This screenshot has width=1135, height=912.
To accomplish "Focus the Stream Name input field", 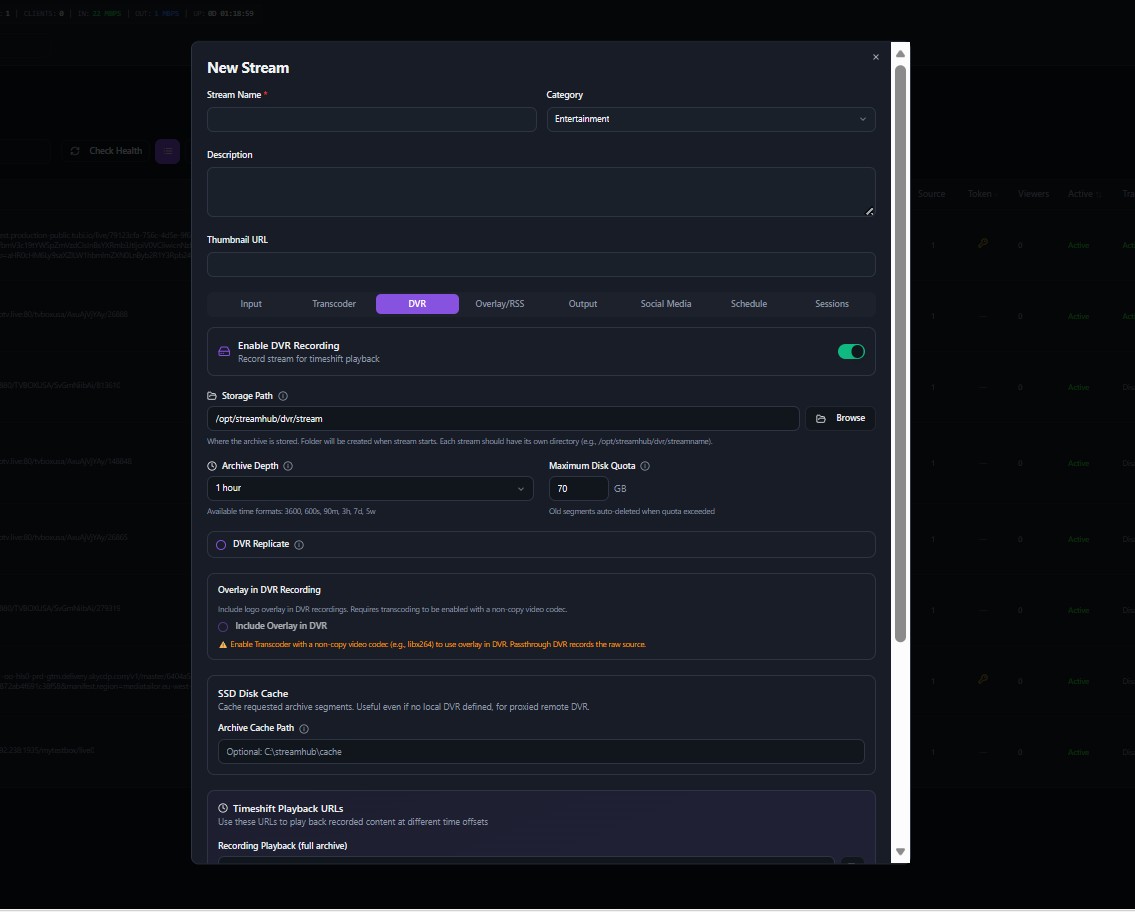I will (371, 119).
